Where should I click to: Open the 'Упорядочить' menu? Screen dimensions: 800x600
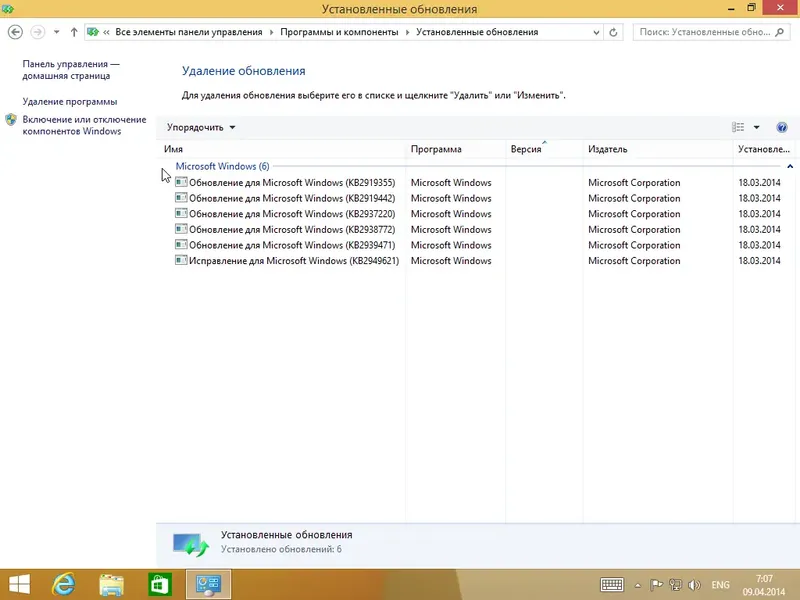(x=201, y=128)
